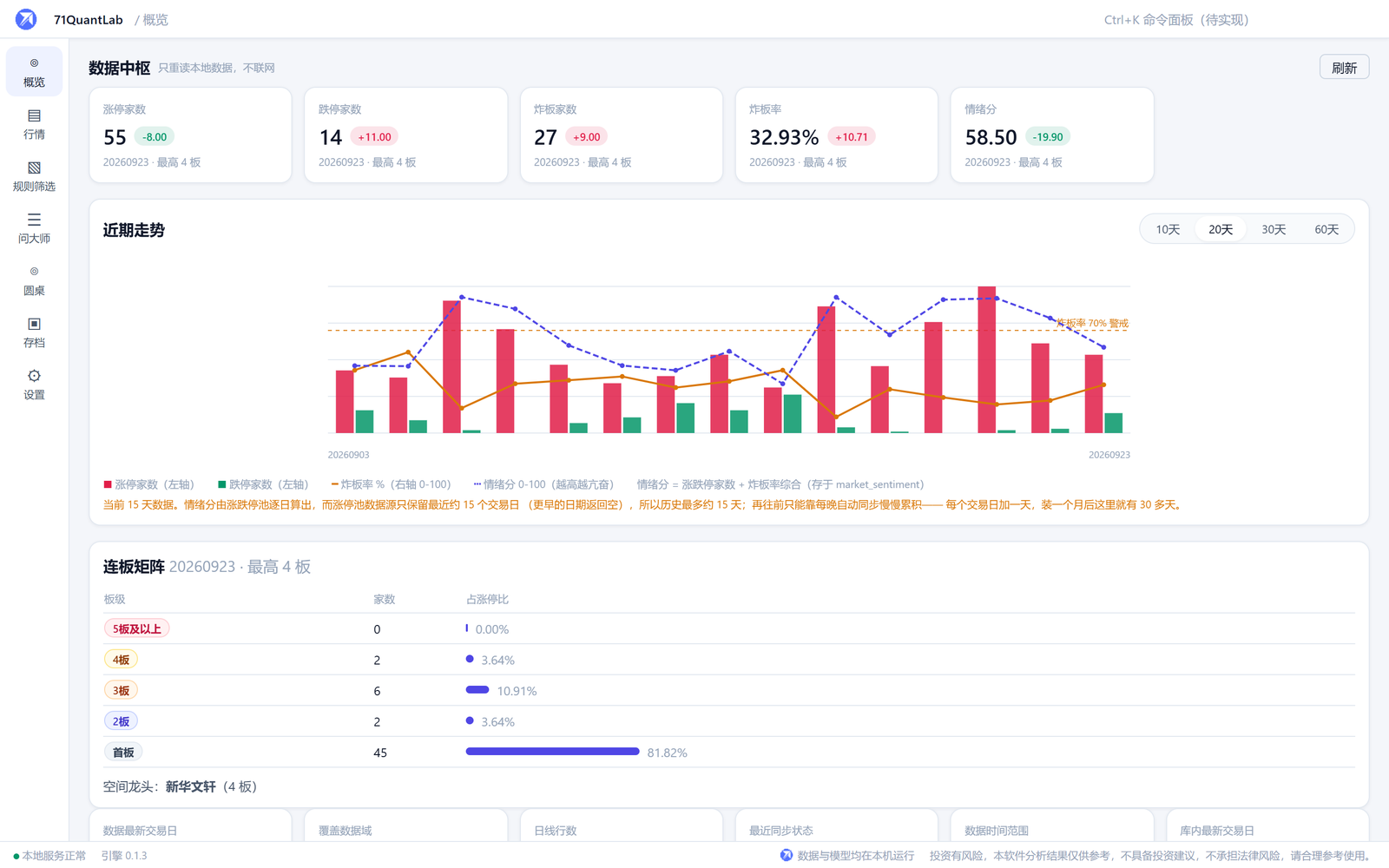Click the 空间龙头 stock name 新华文轩
The height and width of the screenshot is (868, 1389).
click(x=191, y=786)
